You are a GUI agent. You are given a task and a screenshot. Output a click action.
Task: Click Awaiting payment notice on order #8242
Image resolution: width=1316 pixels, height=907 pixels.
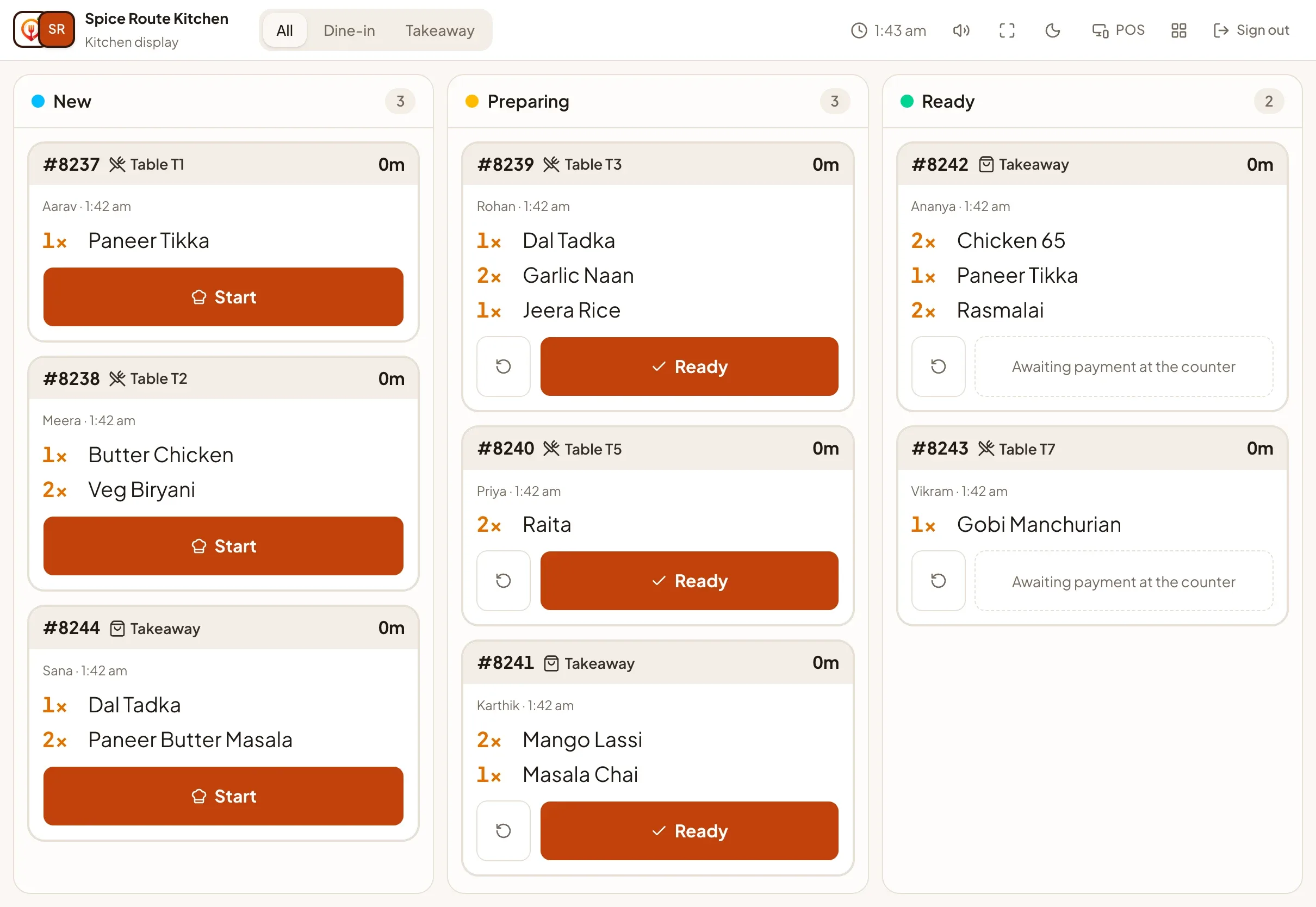1123,366
